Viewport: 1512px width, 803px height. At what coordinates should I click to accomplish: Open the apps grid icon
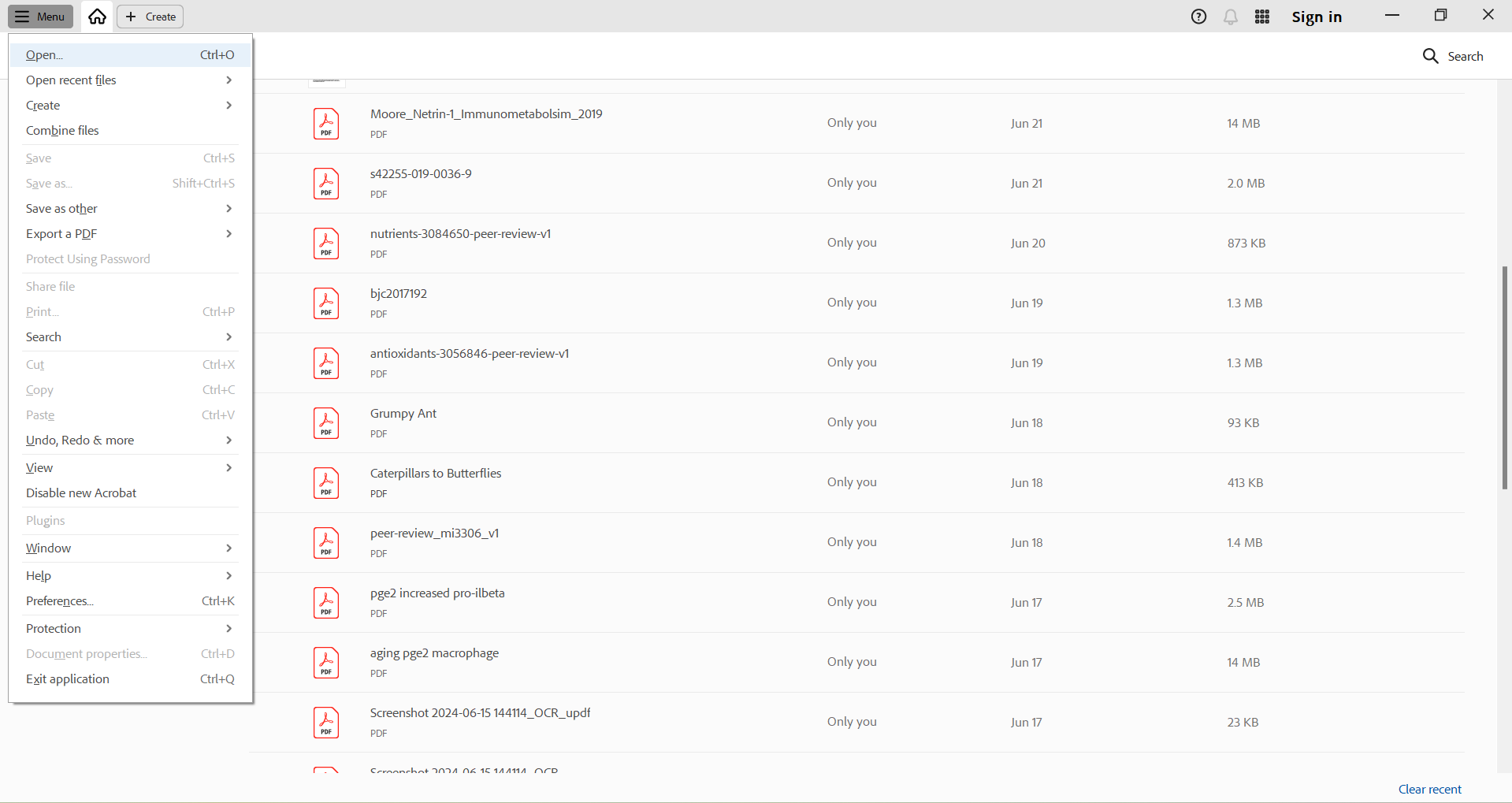[x=1262, y=17]
